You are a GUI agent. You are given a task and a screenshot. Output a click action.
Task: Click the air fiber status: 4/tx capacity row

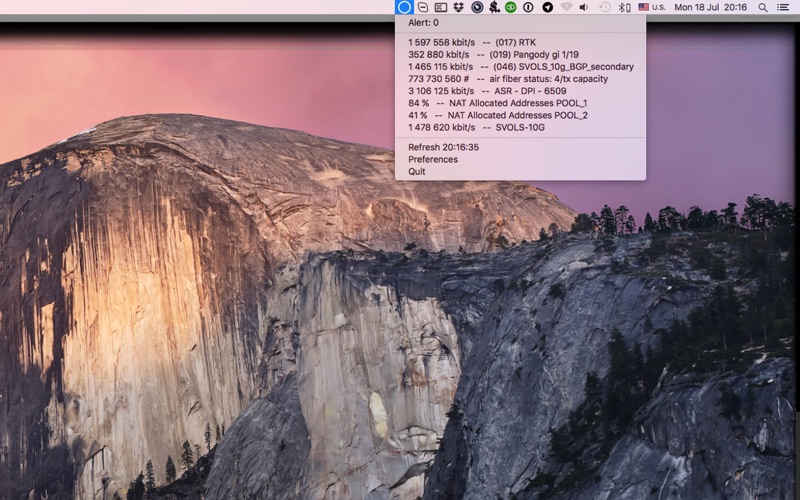(x=520, y=79)
